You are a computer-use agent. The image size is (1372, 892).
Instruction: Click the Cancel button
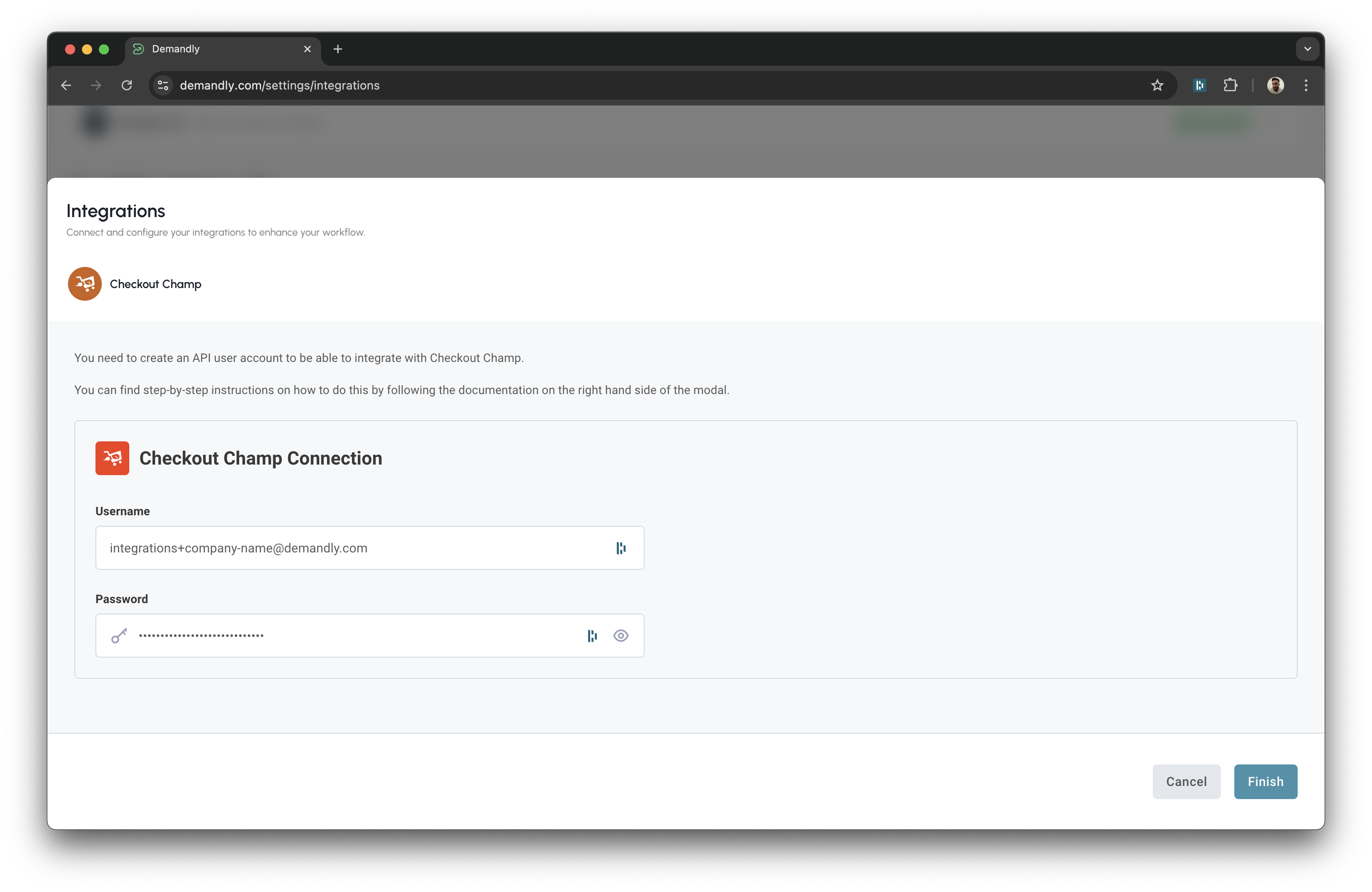coord(1186,781)
